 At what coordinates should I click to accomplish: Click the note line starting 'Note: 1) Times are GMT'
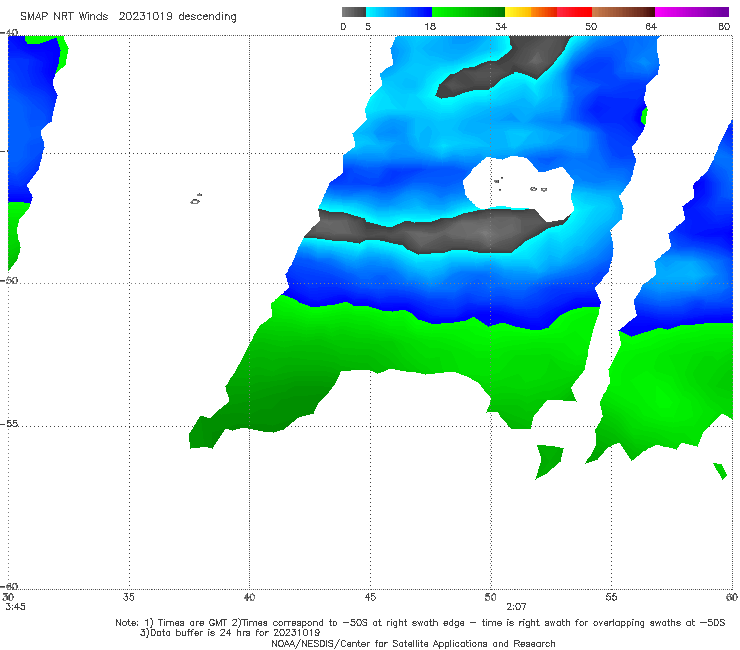point(420,623)
